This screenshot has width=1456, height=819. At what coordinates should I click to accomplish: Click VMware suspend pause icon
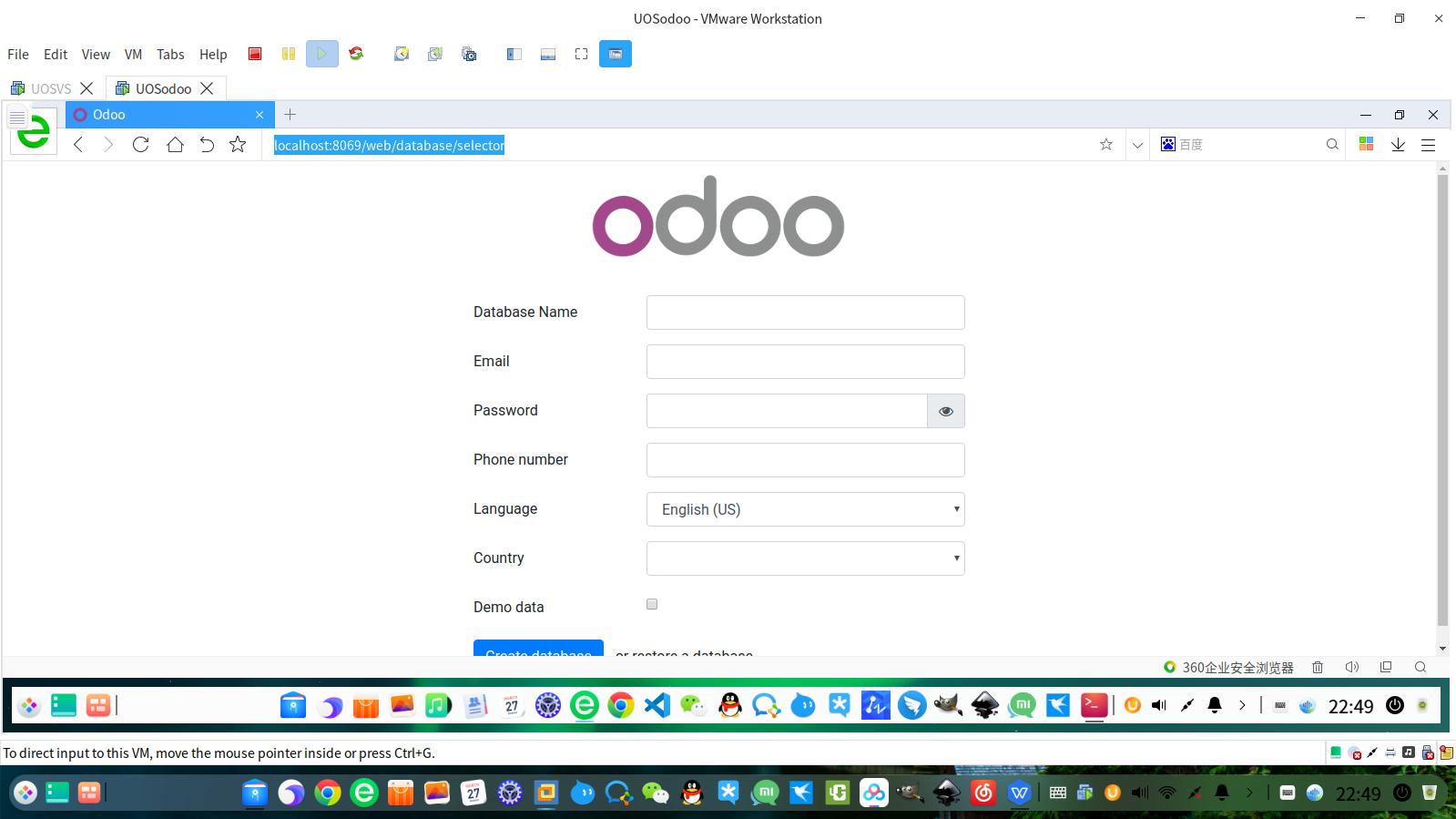289,54
